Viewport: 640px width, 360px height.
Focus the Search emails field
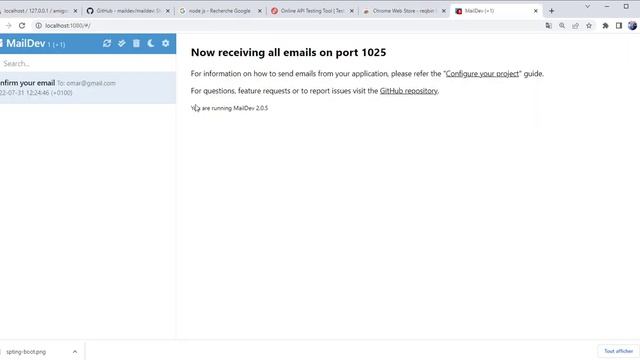88,63
